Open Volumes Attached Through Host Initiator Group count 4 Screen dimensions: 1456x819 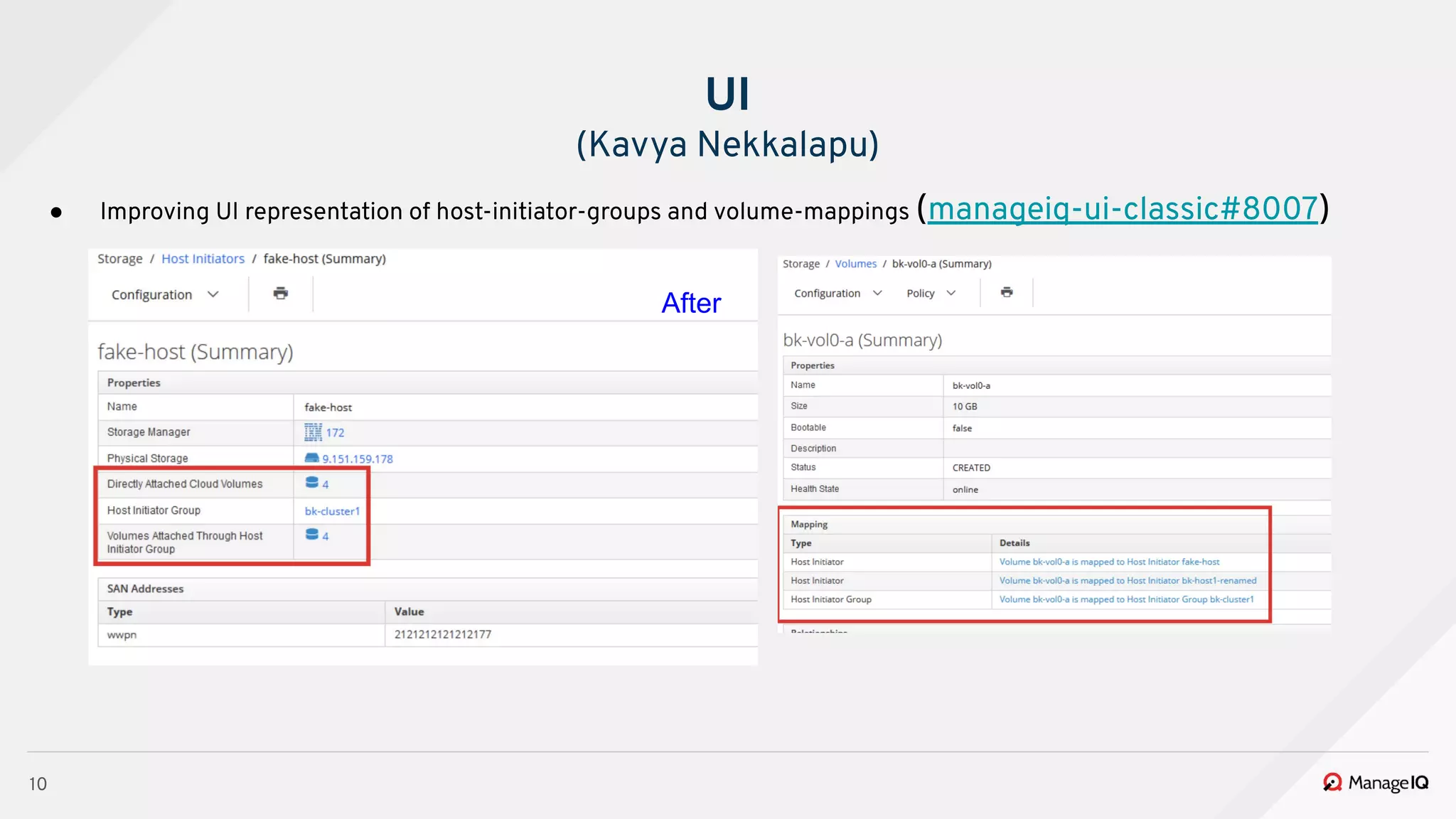(x=326, y=537)
